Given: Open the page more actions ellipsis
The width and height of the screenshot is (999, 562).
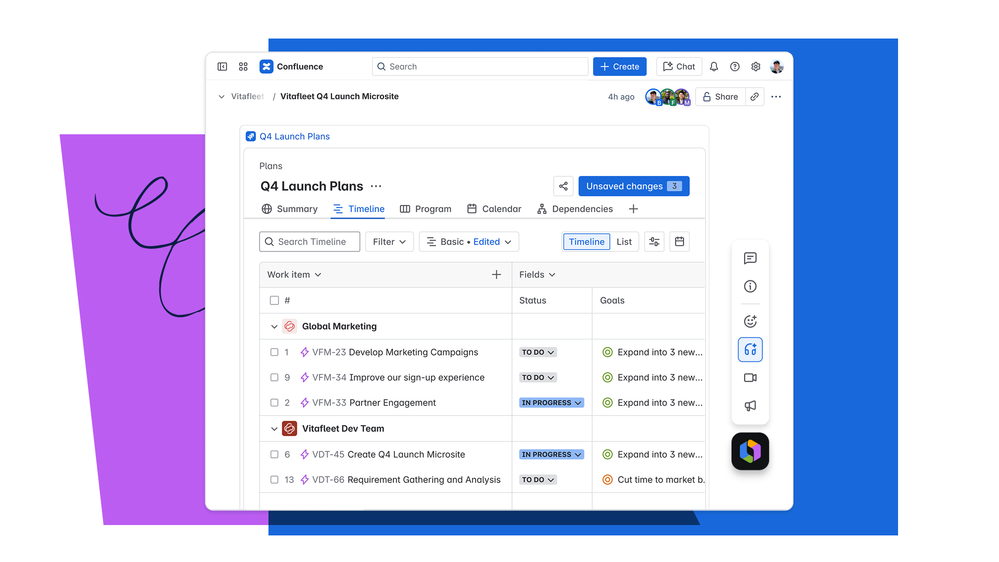Looking at the screenshot, I should pyautogui.click(x=776, y=97).
